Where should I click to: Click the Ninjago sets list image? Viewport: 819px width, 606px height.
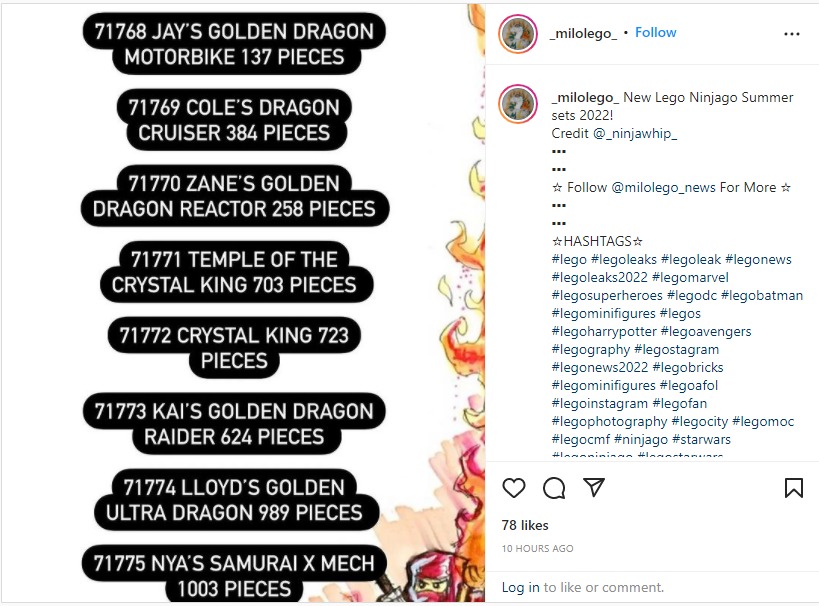(243, 303)
